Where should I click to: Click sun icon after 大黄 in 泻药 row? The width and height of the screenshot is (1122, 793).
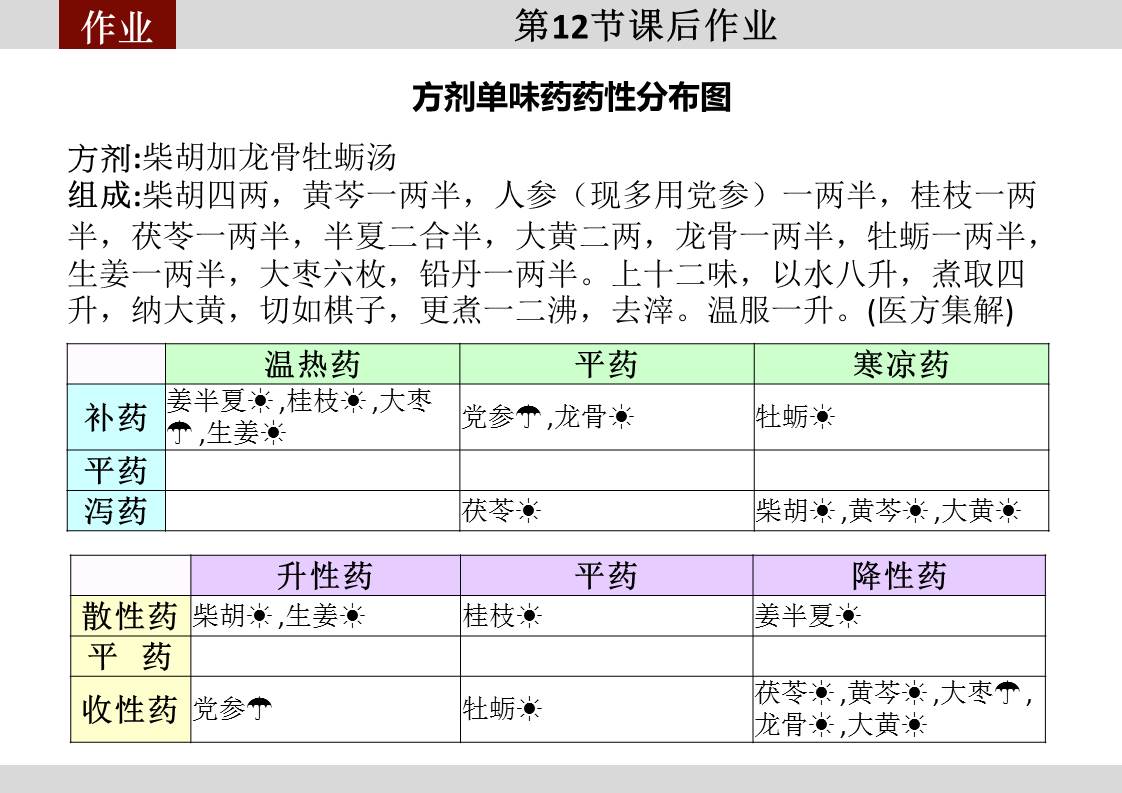[x=1008, y=511]
